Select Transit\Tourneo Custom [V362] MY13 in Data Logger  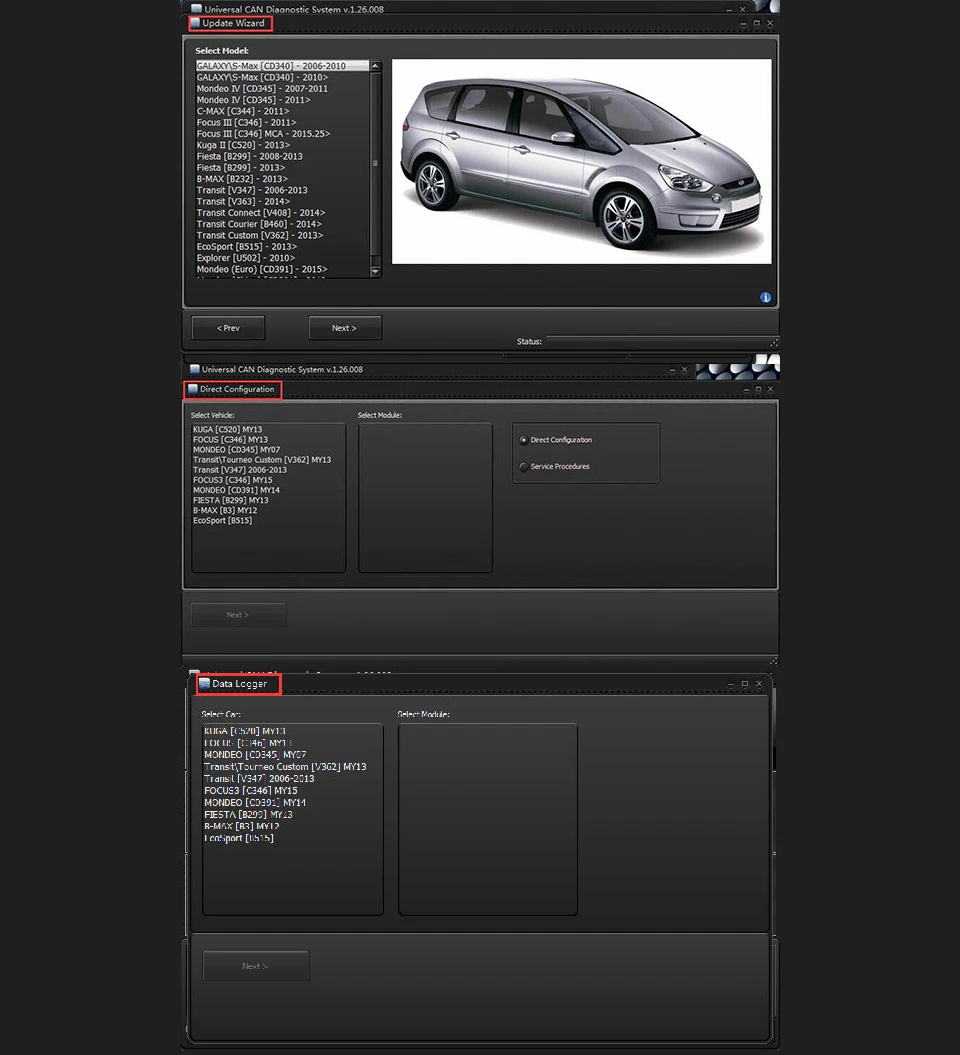pos(285,766)
